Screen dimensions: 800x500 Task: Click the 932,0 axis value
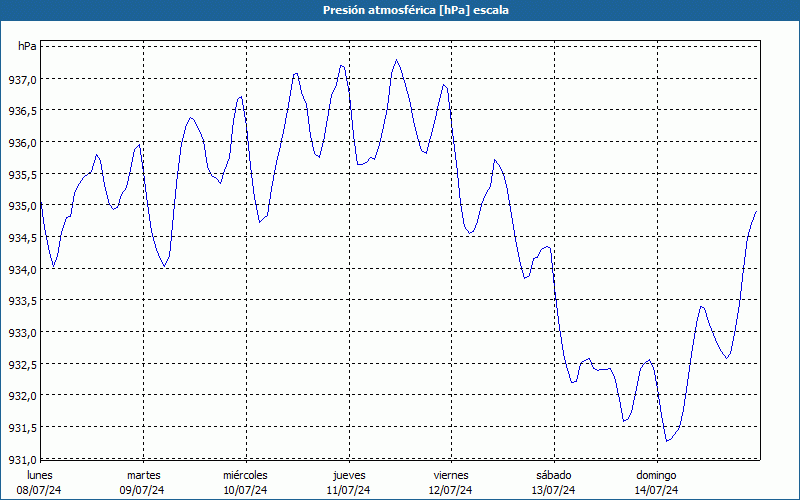22,395
